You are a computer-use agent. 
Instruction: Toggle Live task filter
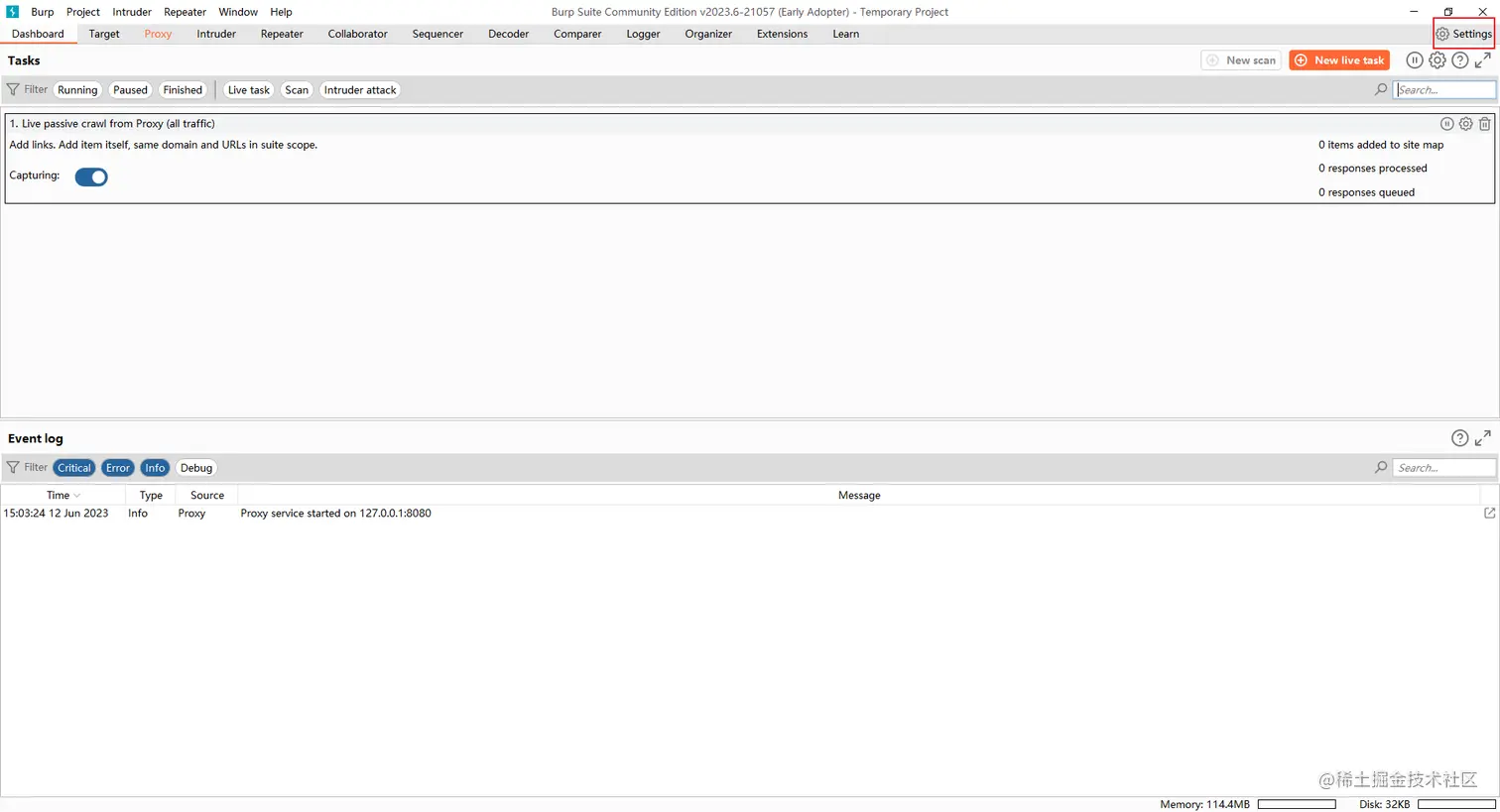coord(249,90)
